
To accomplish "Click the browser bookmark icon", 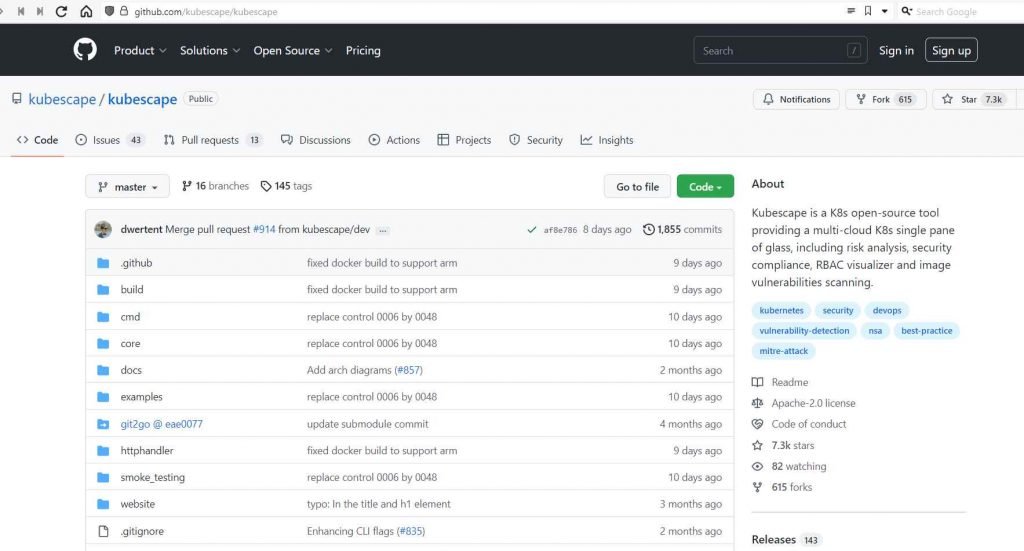I will (x=868, y=11).
